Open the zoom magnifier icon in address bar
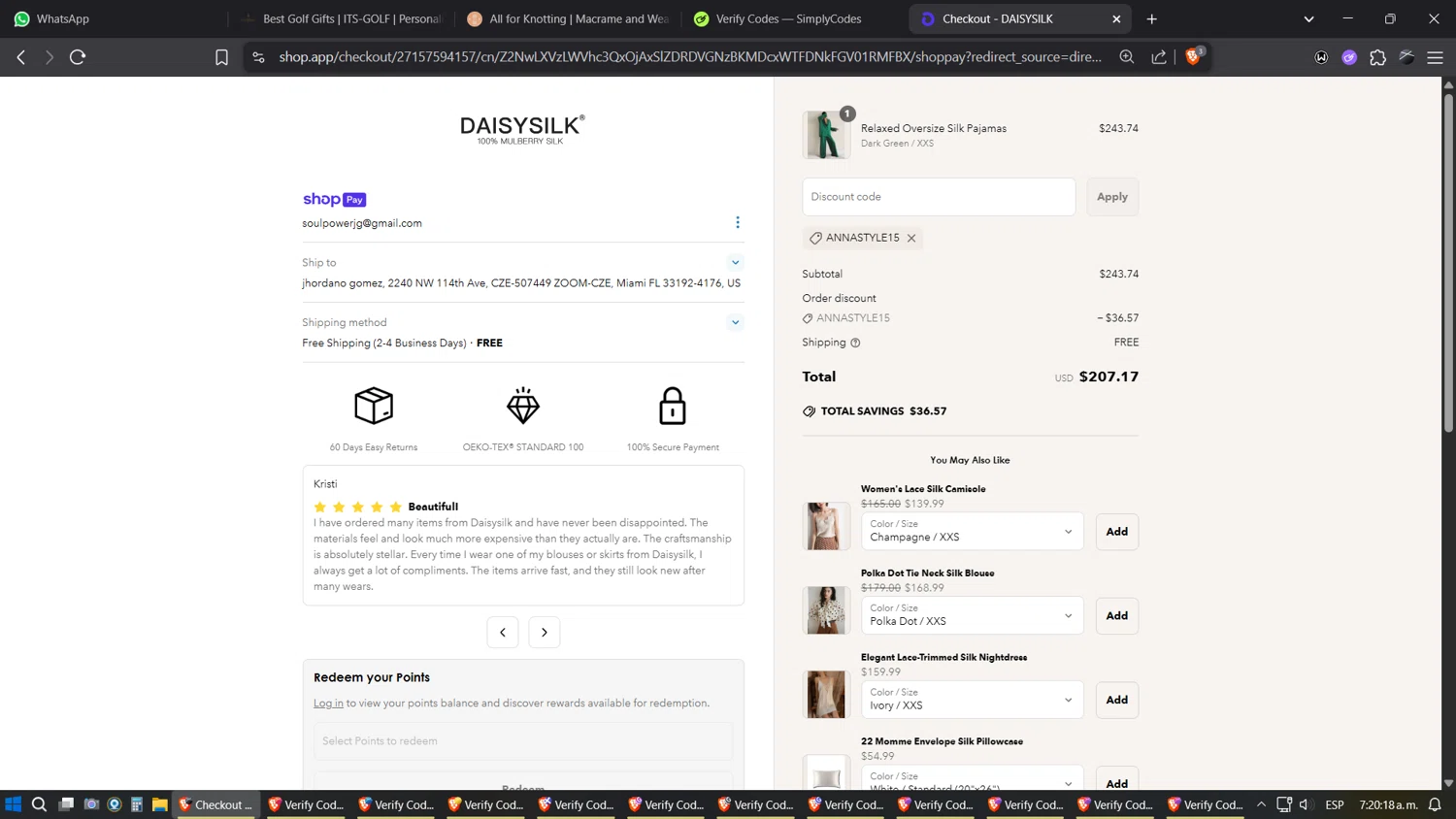1456x819 pixels. coord(1127,57)
